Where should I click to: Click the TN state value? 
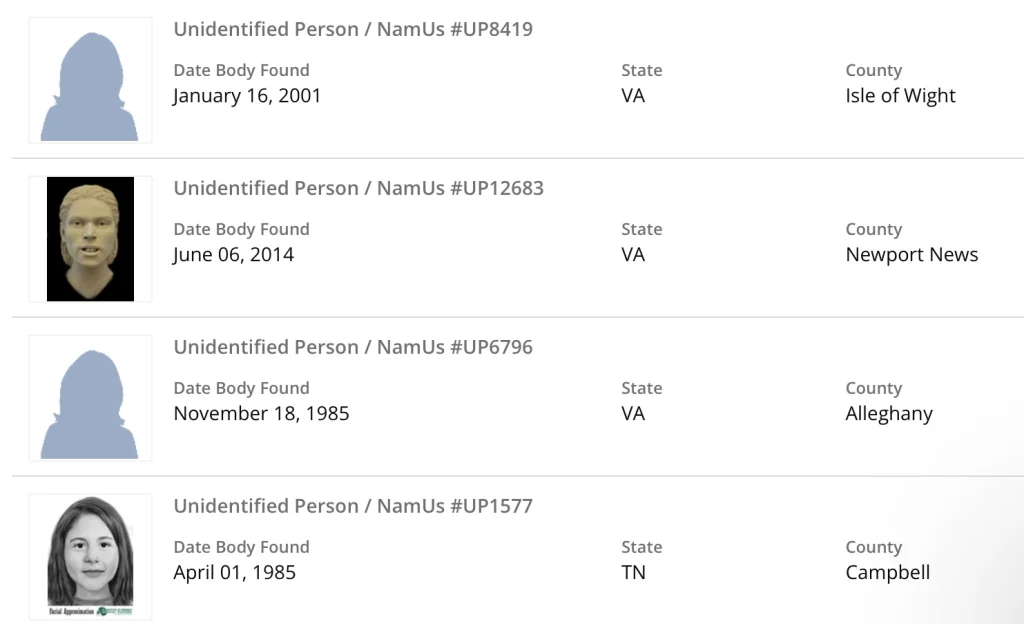(633, 573)
